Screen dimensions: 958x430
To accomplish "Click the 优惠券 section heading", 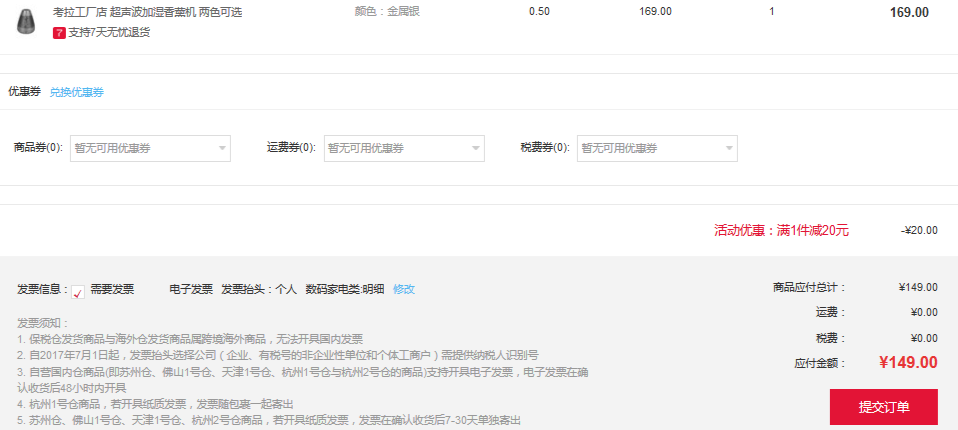I will (x=24, y=92).
